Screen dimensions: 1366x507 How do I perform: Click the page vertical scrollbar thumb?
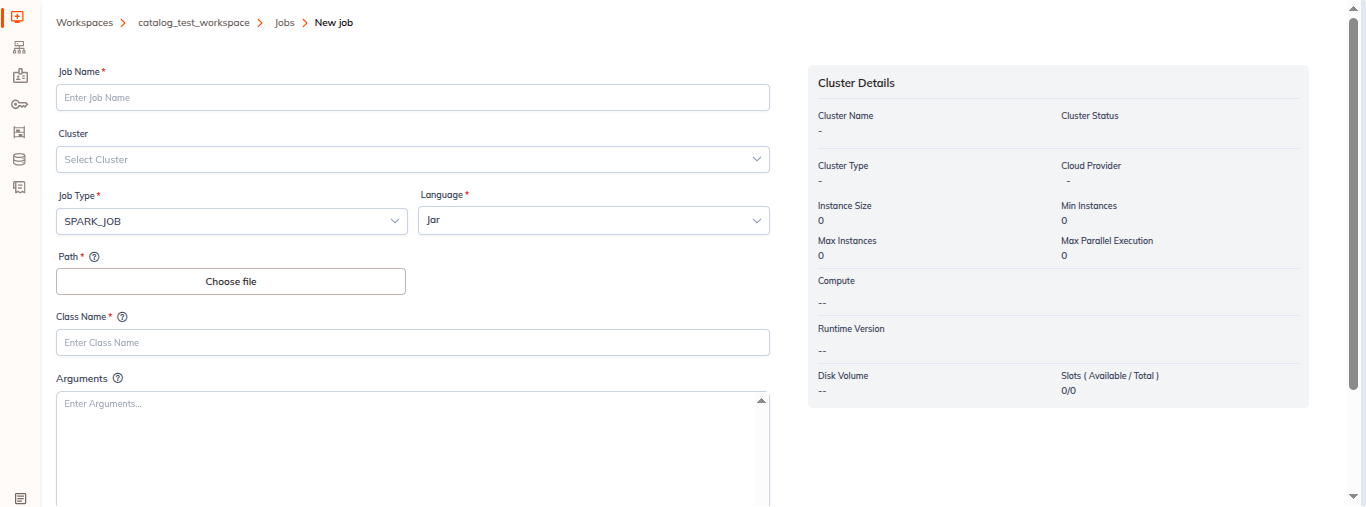click(1354, 203)
